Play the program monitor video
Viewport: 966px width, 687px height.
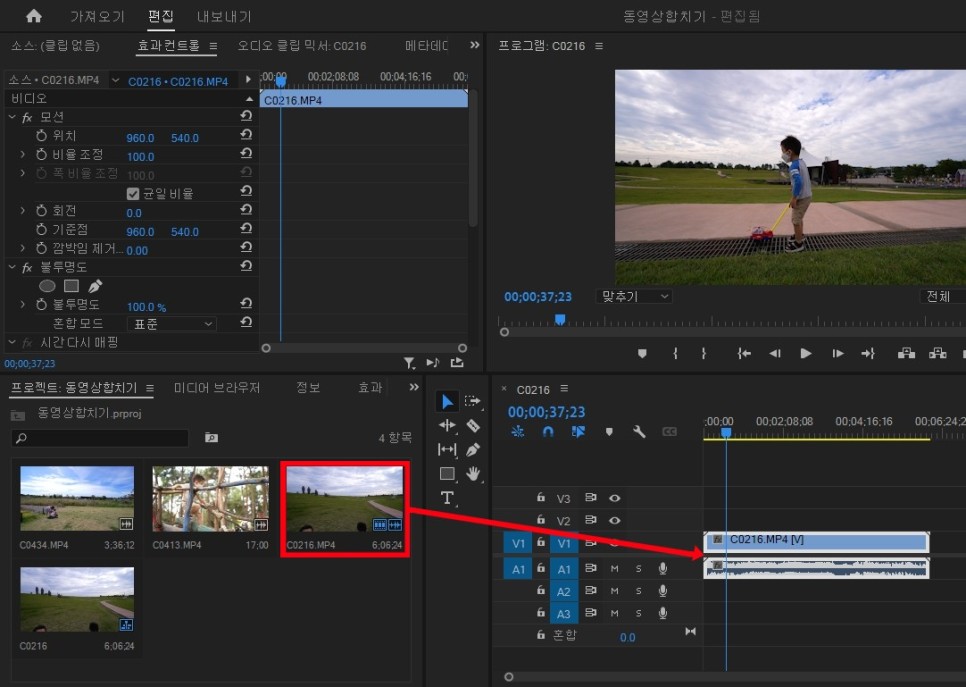[x=805, y=353]
